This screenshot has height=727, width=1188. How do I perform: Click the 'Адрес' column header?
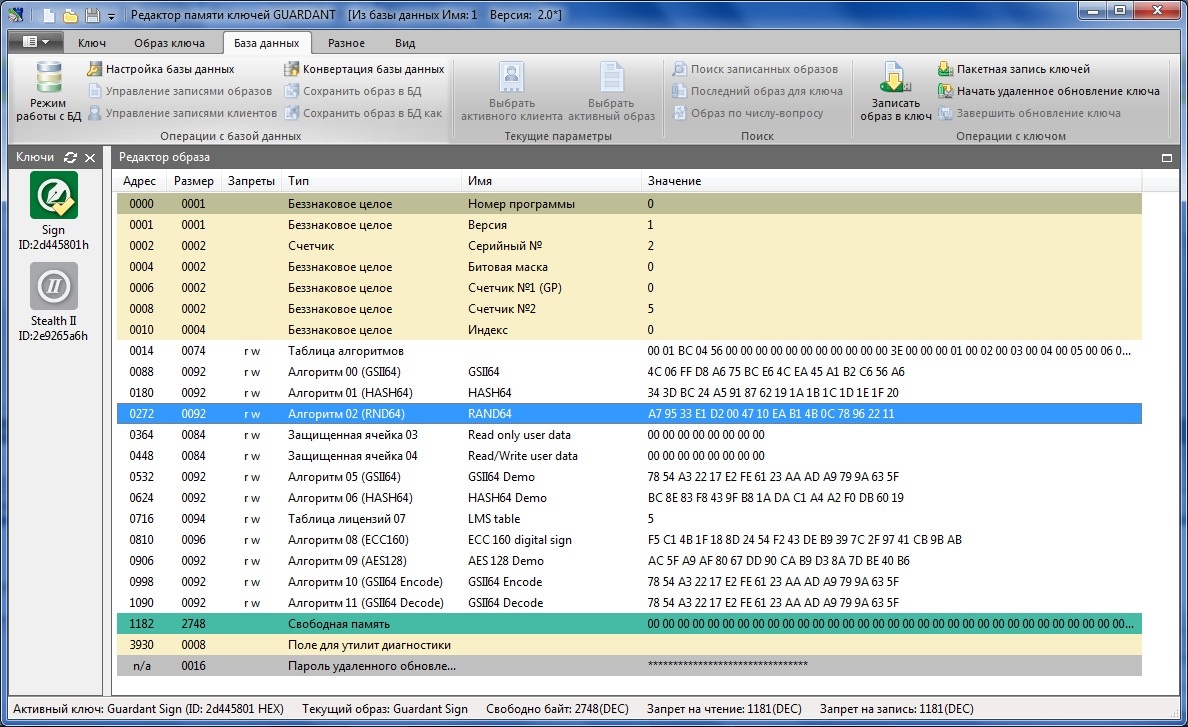139,181
